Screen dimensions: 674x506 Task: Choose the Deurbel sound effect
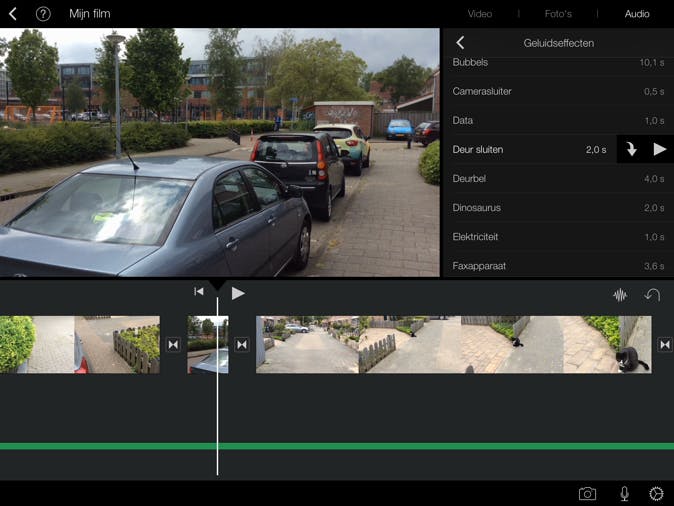click(x=558, y=178)
